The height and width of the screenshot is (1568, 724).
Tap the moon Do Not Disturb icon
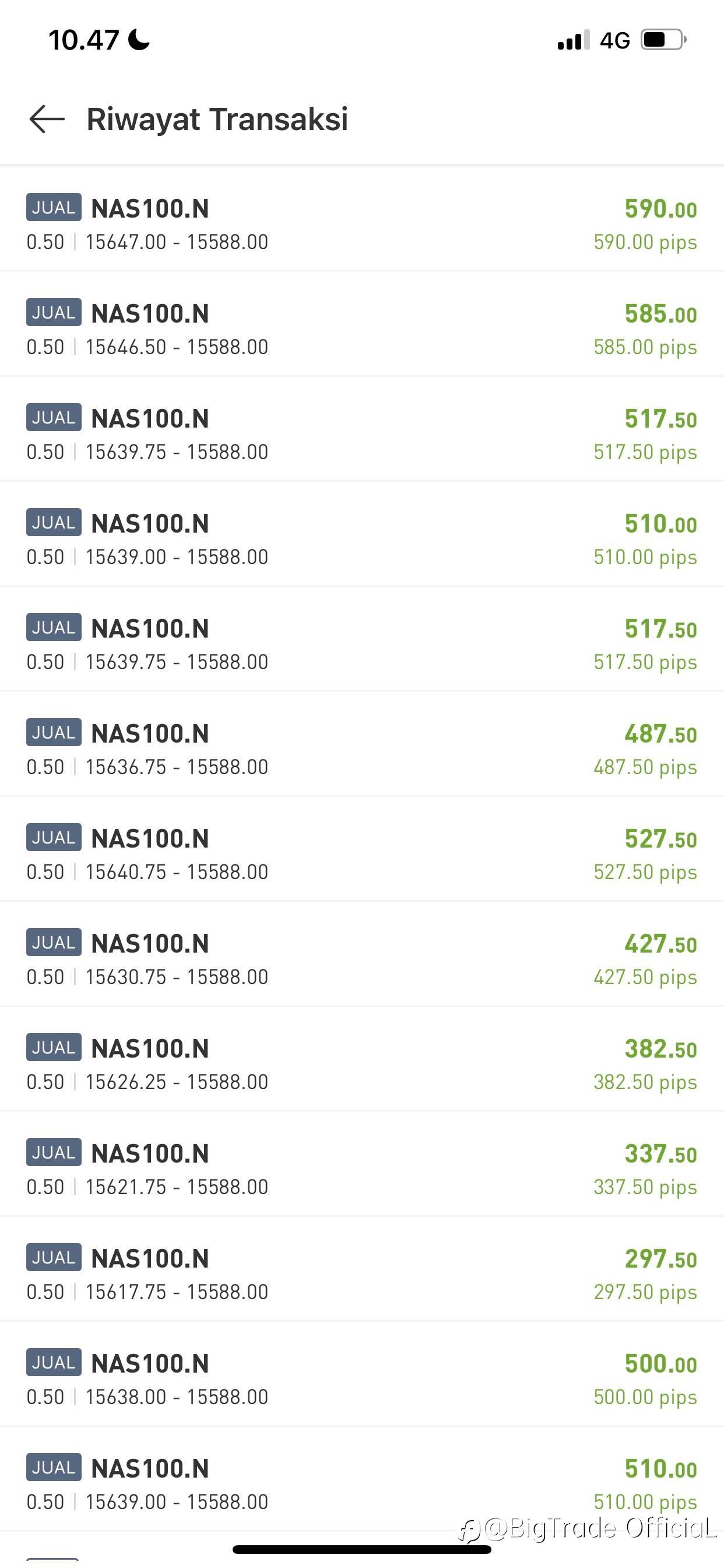[139, 40]
